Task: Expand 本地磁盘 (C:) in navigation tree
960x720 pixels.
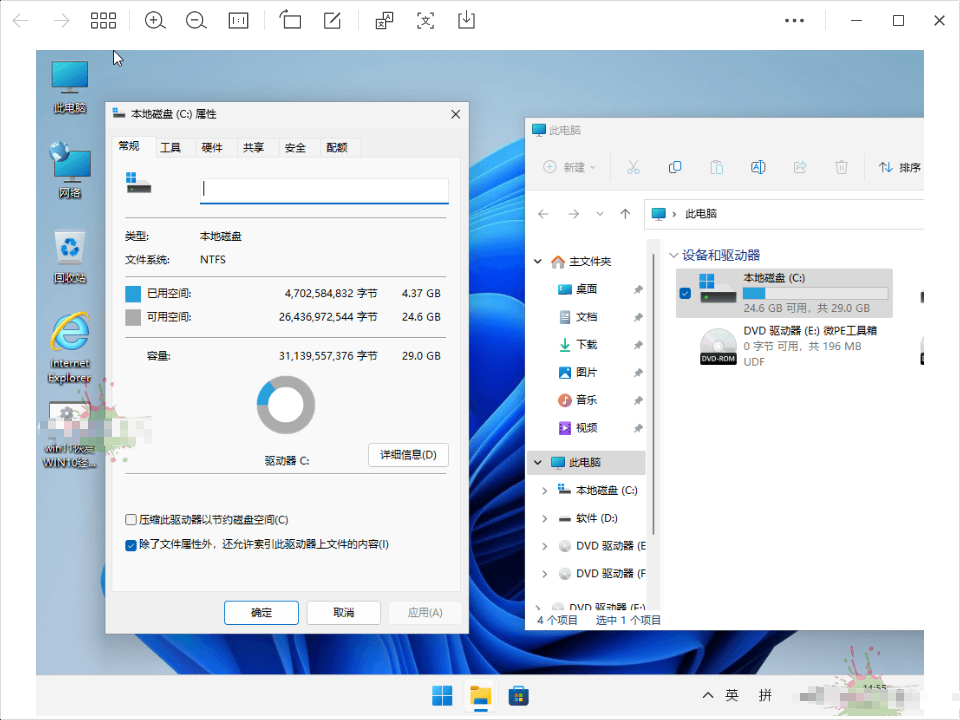Action: pos(544,490)
